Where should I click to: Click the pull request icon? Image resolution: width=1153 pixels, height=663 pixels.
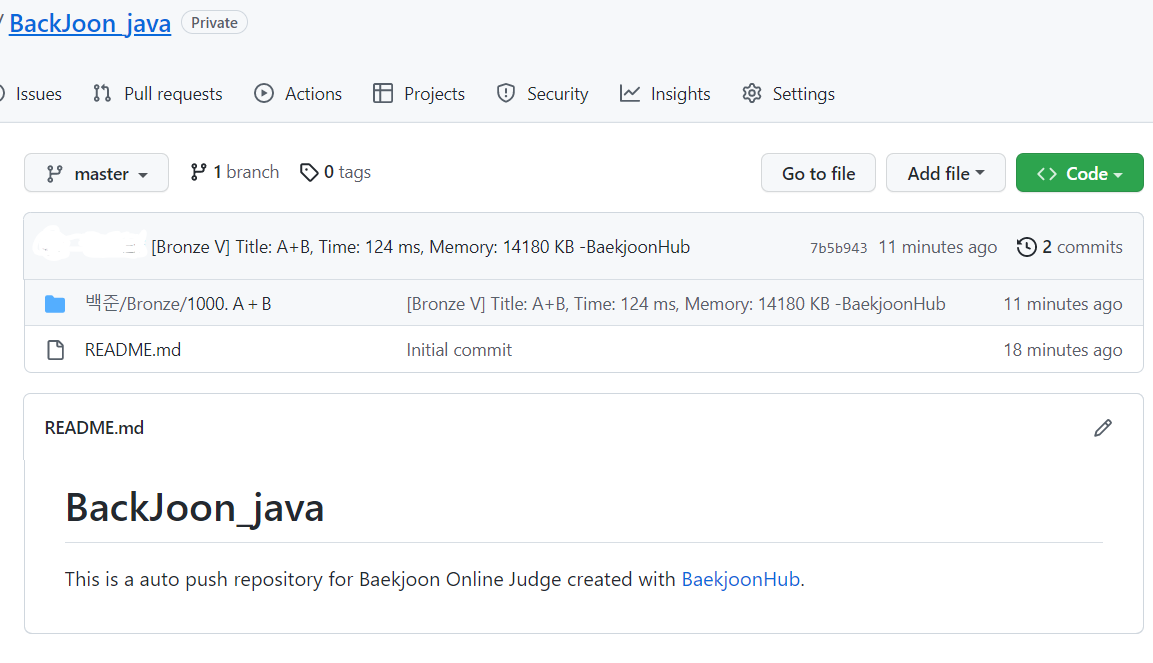coord(102,93)
